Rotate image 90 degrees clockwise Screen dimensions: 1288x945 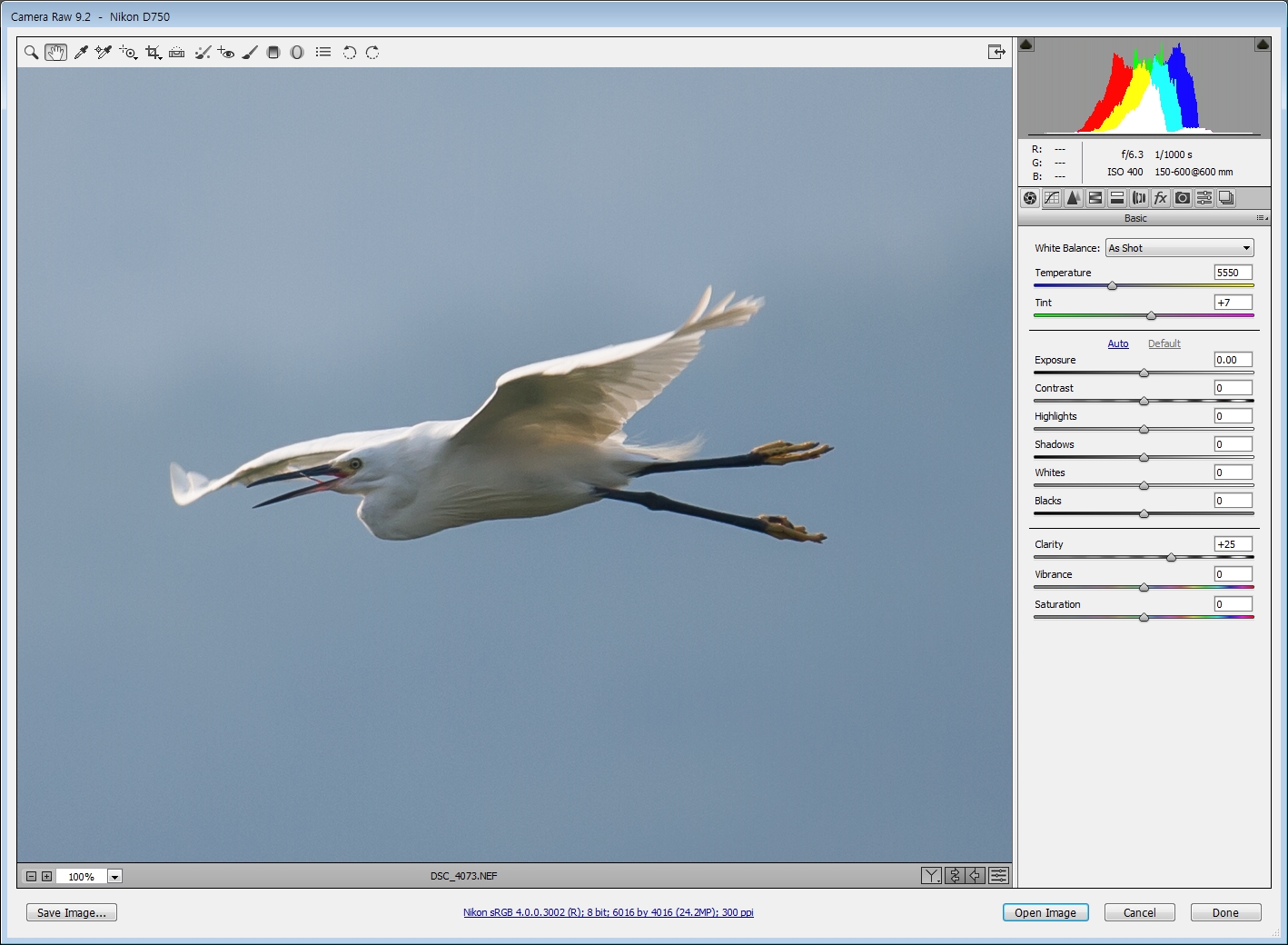372,53
